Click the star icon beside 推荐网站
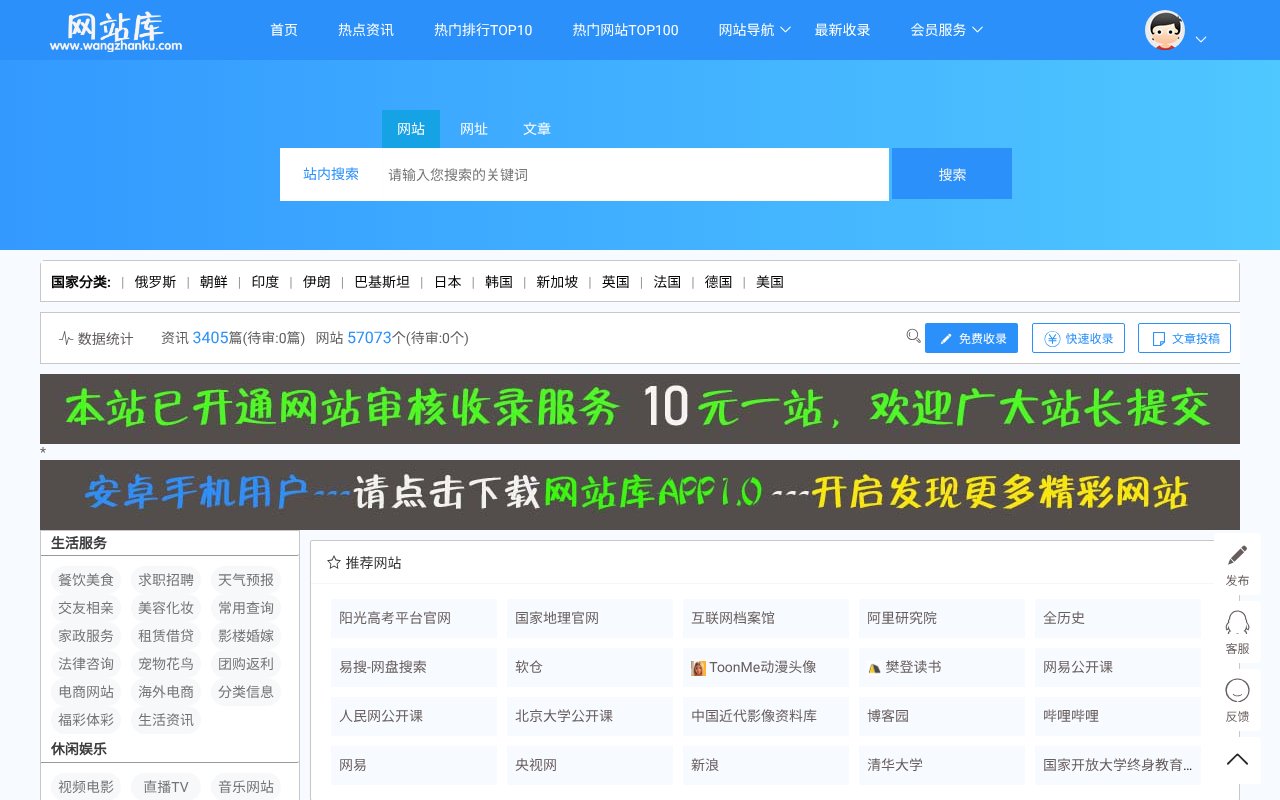The width and height of the screenshot is (1280, 800). pyautogui.click(x=333, y=562)
